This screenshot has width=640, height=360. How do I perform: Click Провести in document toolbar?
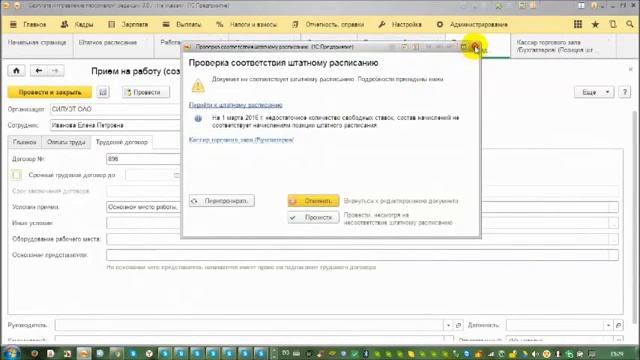[146, 92]
